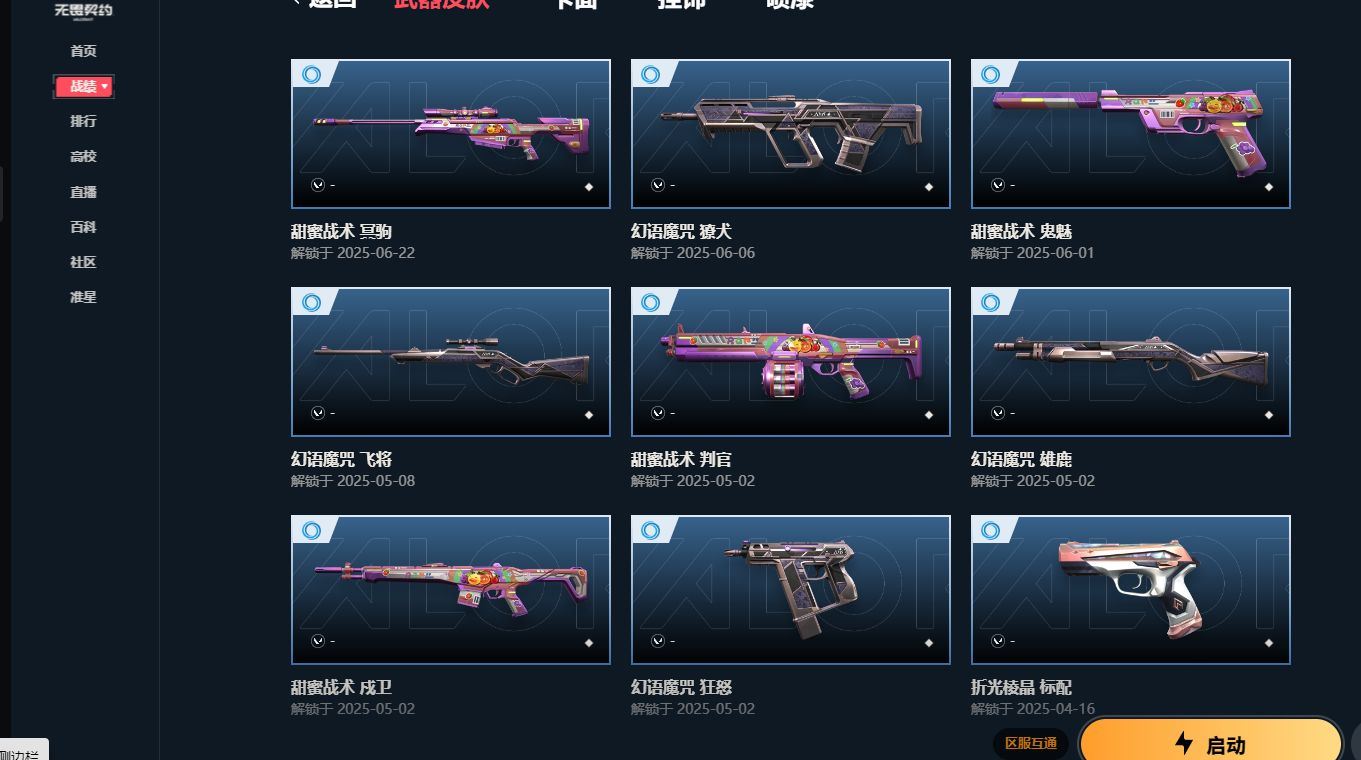Click the diamond icon on 幻语魔咒 飞将 card
1361x760 pixels.
coord(589,414)
